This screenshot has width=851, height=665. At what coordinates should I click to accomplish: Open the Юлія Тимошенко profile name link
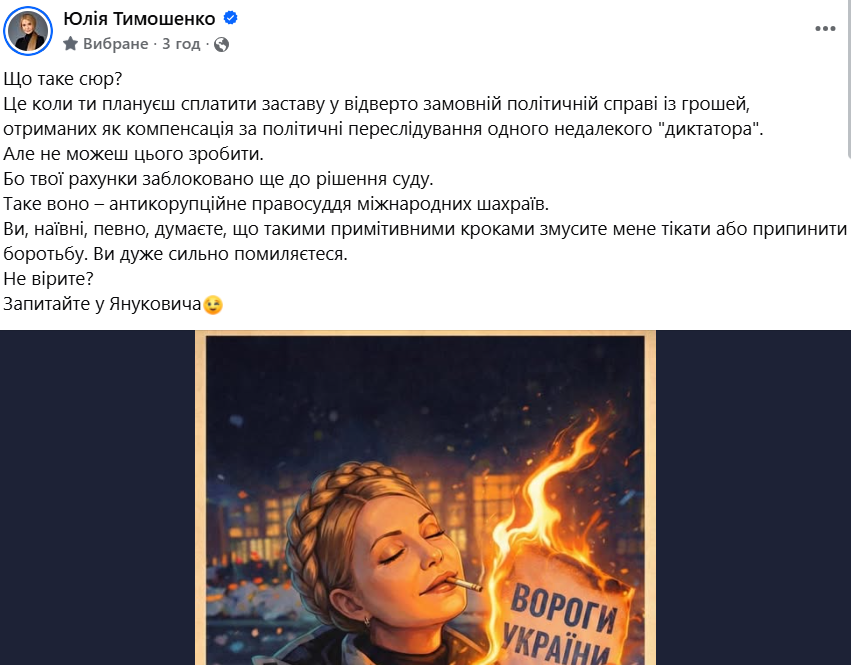pyautogui.click(x=139, y=19)
